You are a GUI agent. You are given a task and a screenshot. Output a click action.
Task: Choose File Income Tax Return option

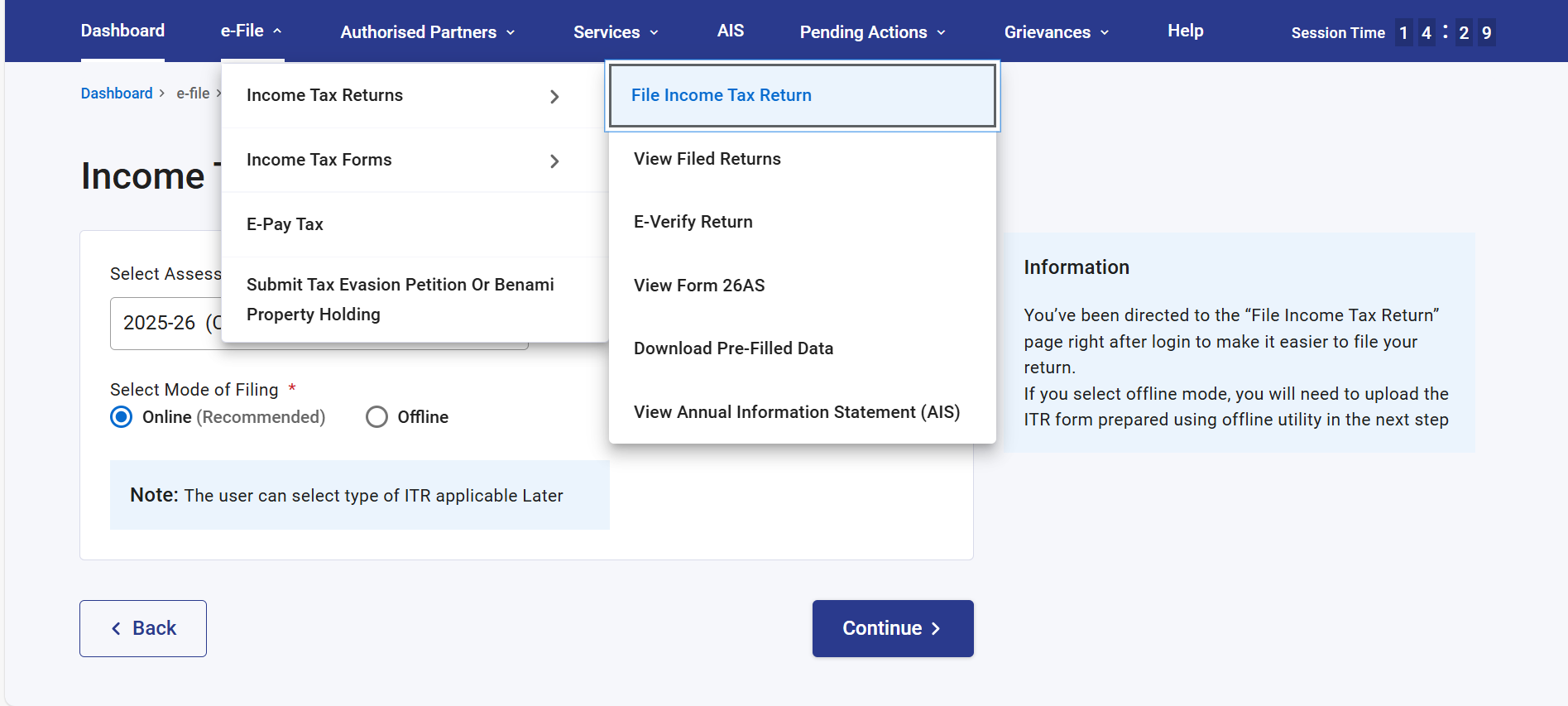coord(721,95)
